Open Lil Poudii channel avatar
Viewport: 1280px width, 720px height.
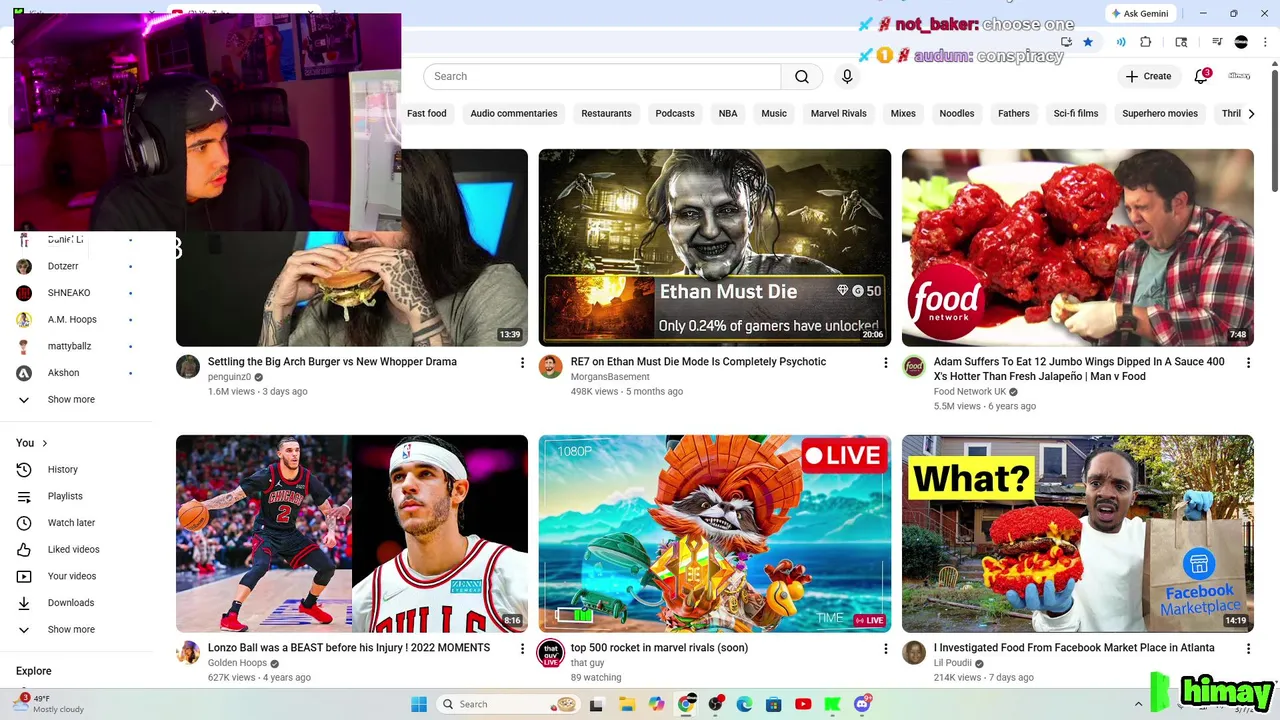(914, 653)
